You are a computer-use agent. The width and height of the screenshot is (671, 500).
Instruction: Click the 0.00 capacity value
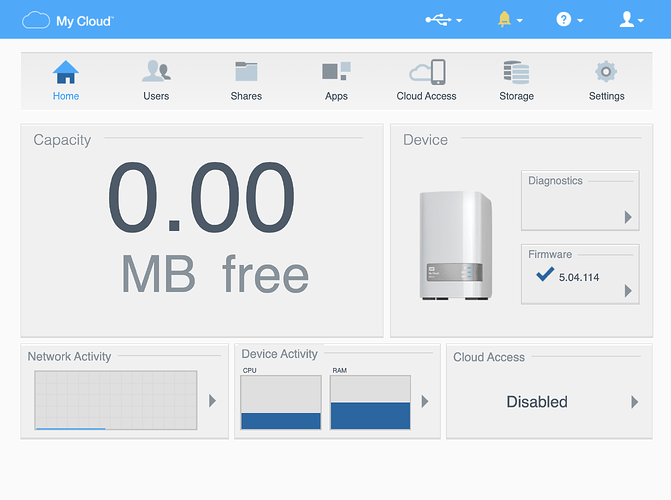click(x=201, y=198)
